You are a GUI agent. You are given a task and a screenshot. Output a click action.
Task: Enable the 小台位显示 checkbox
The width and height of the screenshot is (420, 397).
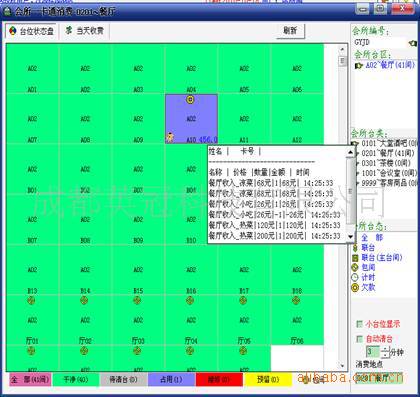[359, 324]
